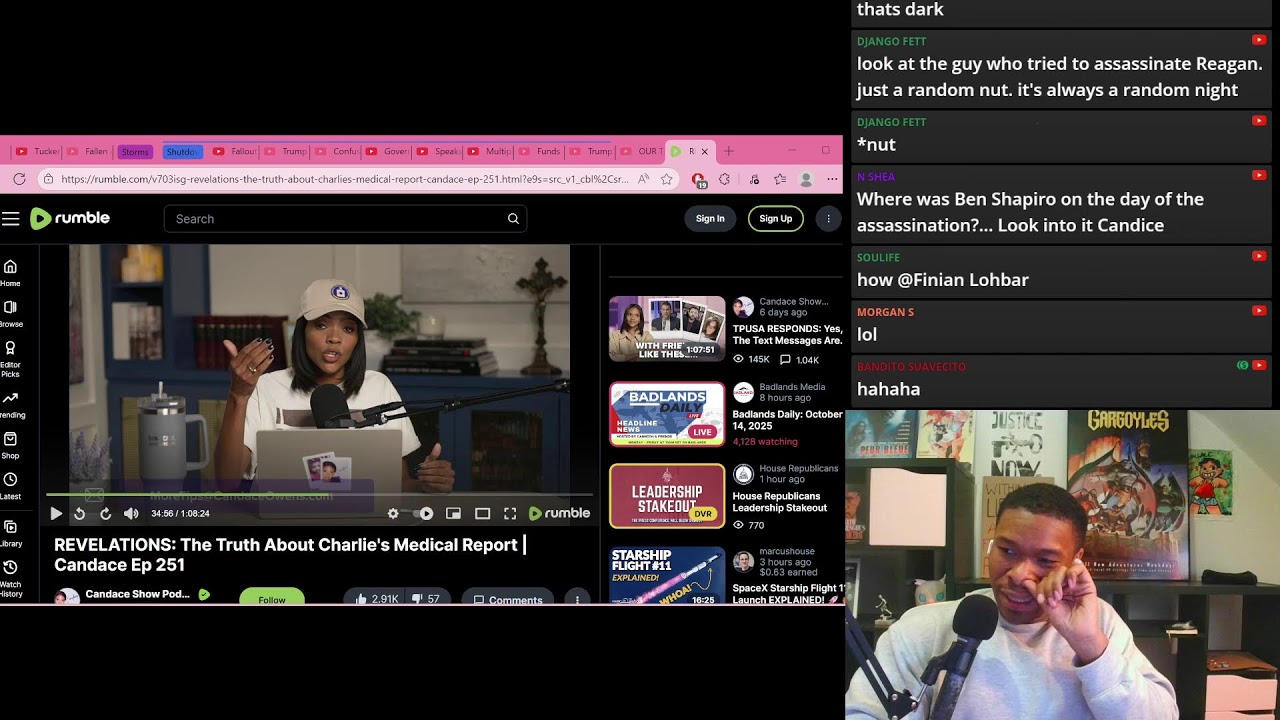Skip forward with the forward-skip icon

[105, 513]
